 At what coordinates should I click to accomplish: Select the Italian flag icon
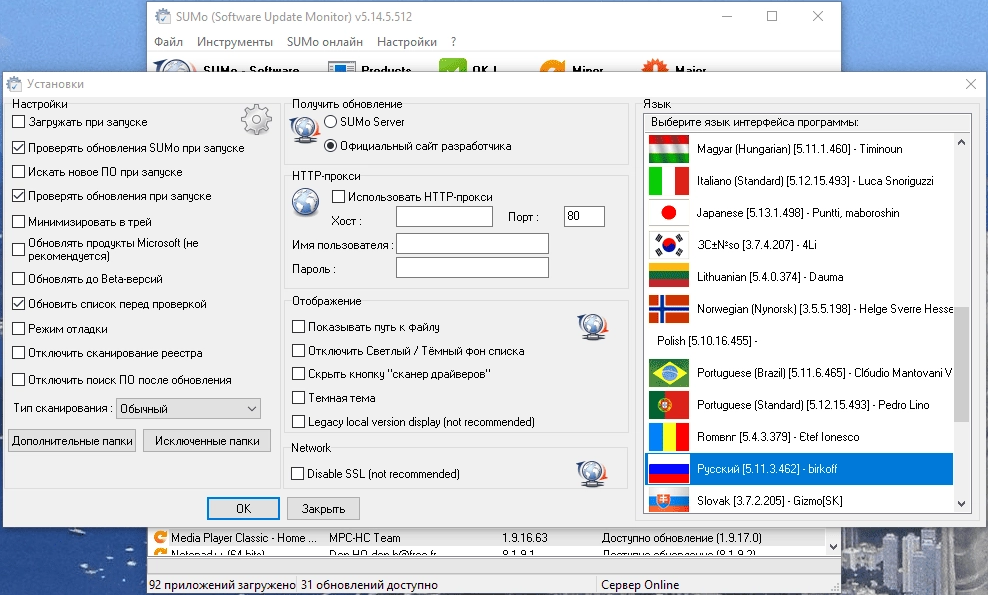(669, 181)
